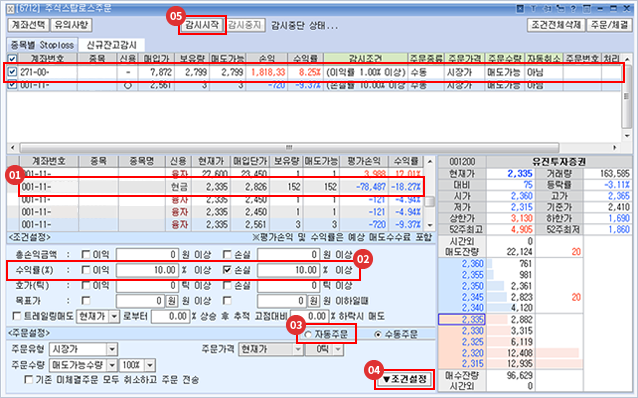Screen dimensions: 638x398
Task: Click the blue square icon left of T icon
Action: pyautogui.click(x=520, y=9)
